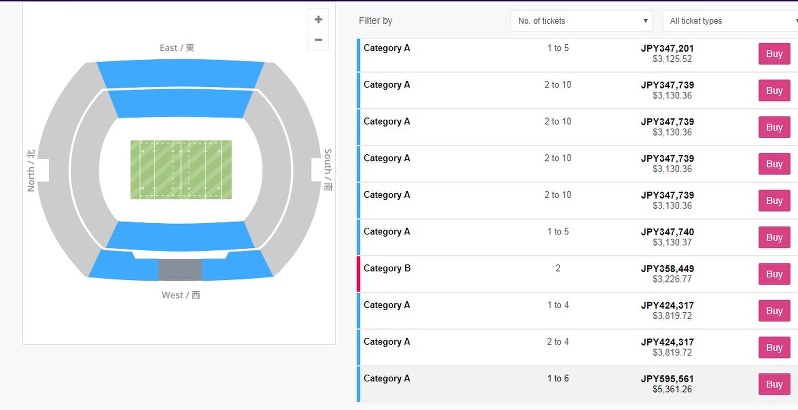
Task: Click the dark gray West center block
Action: tap(180, 270)
